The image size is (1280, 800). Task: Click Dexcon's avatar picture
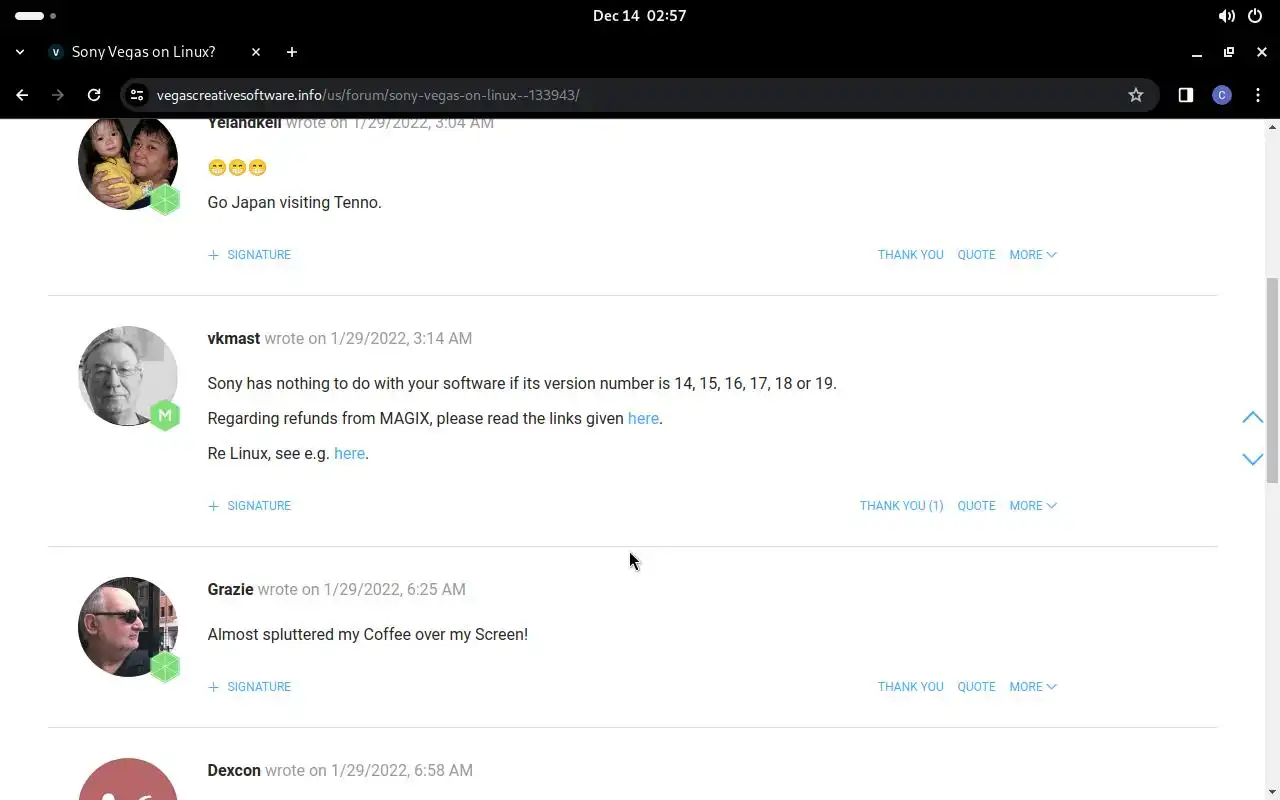click(128, 780)
